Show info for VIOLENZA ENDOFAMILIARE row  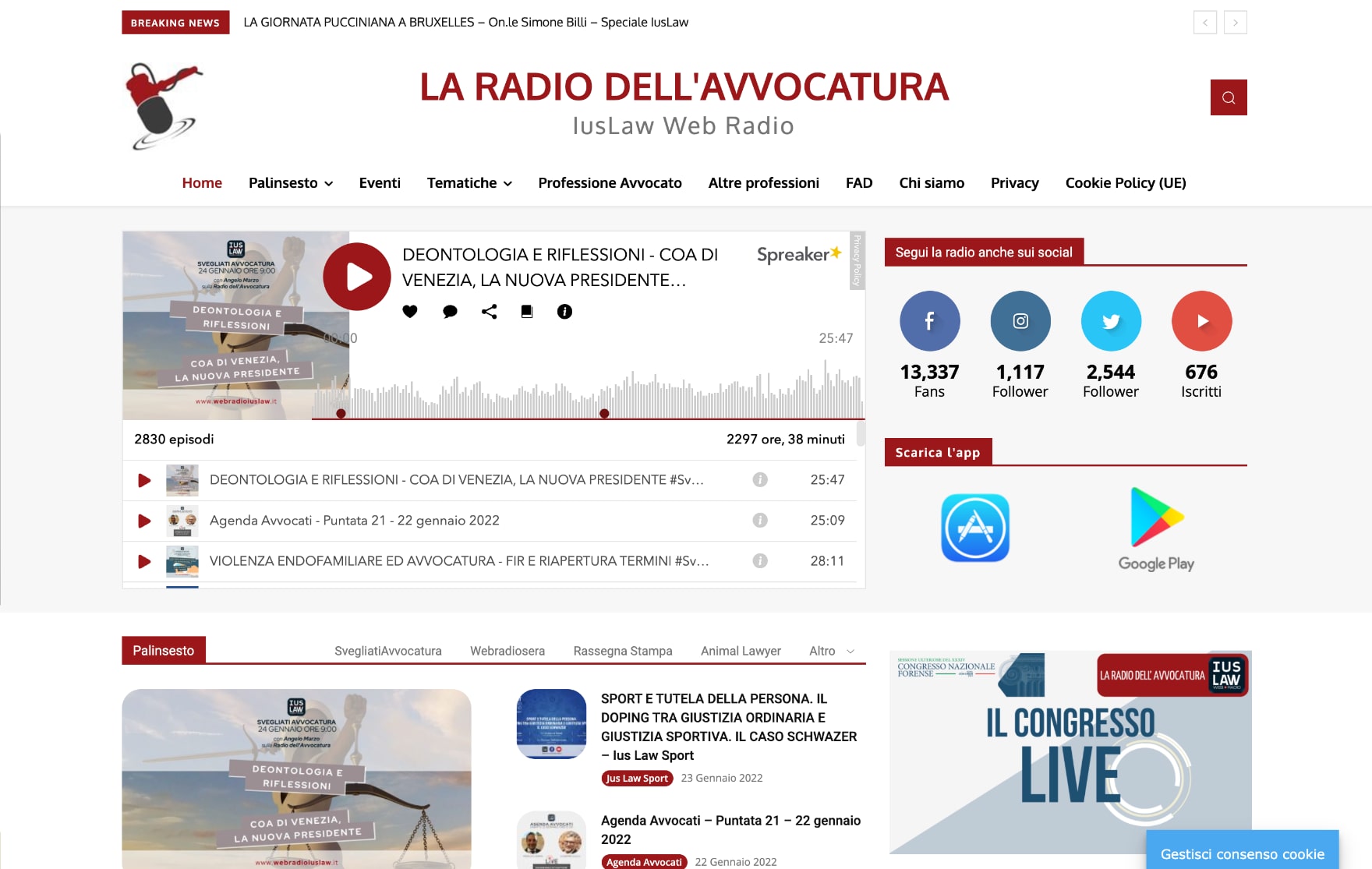pos(760,561)
